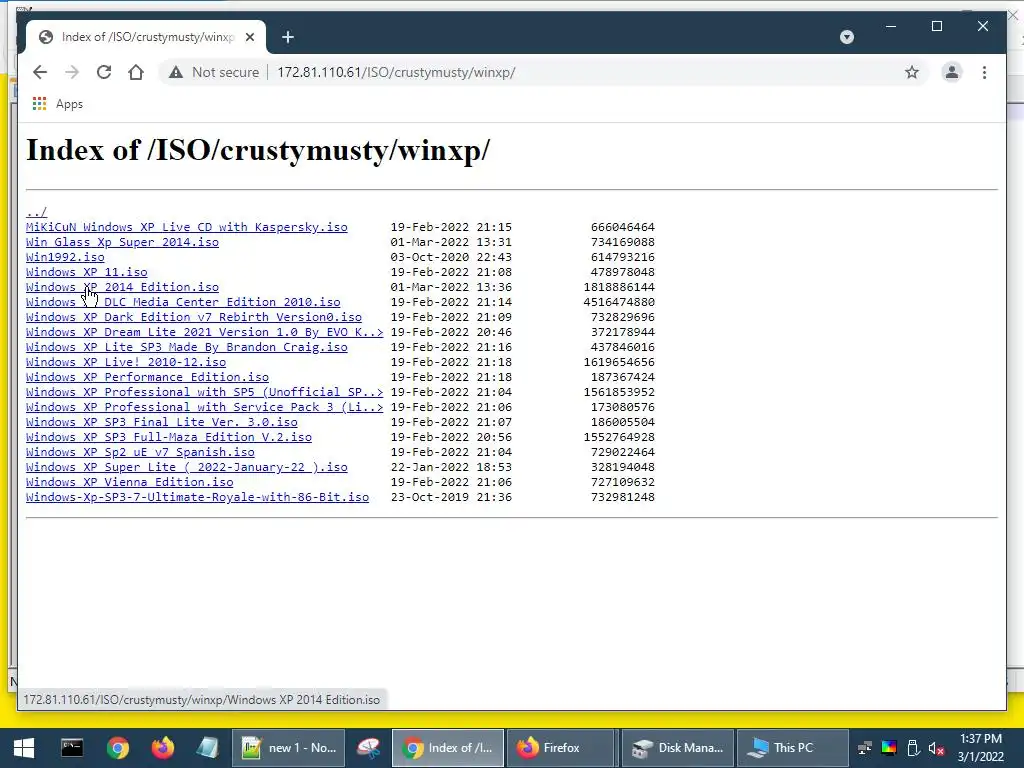Viewport: 1024px width, 768px height.
Task: Open the Chrome profile avatar menu
Action: click(x=952, y=72)
